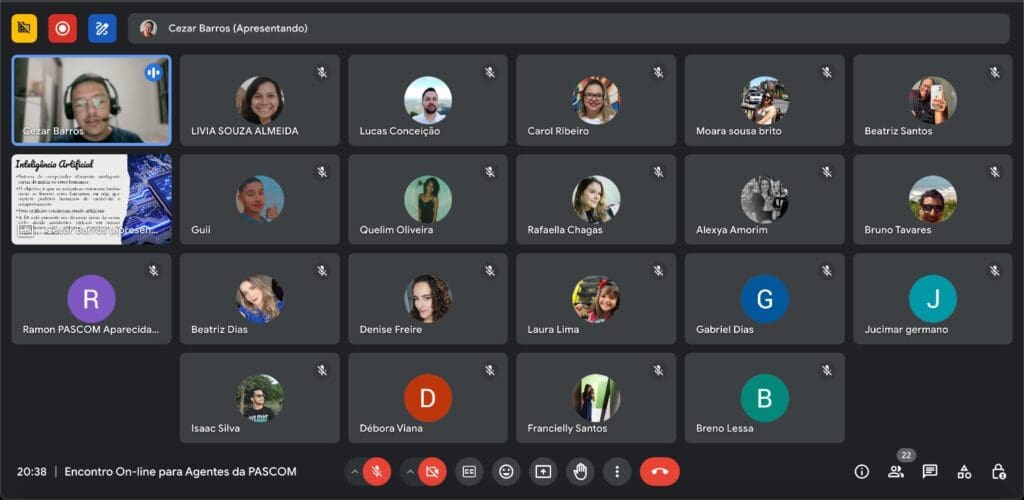Expand audio settings arrow beside microphone

coord(354,471)
